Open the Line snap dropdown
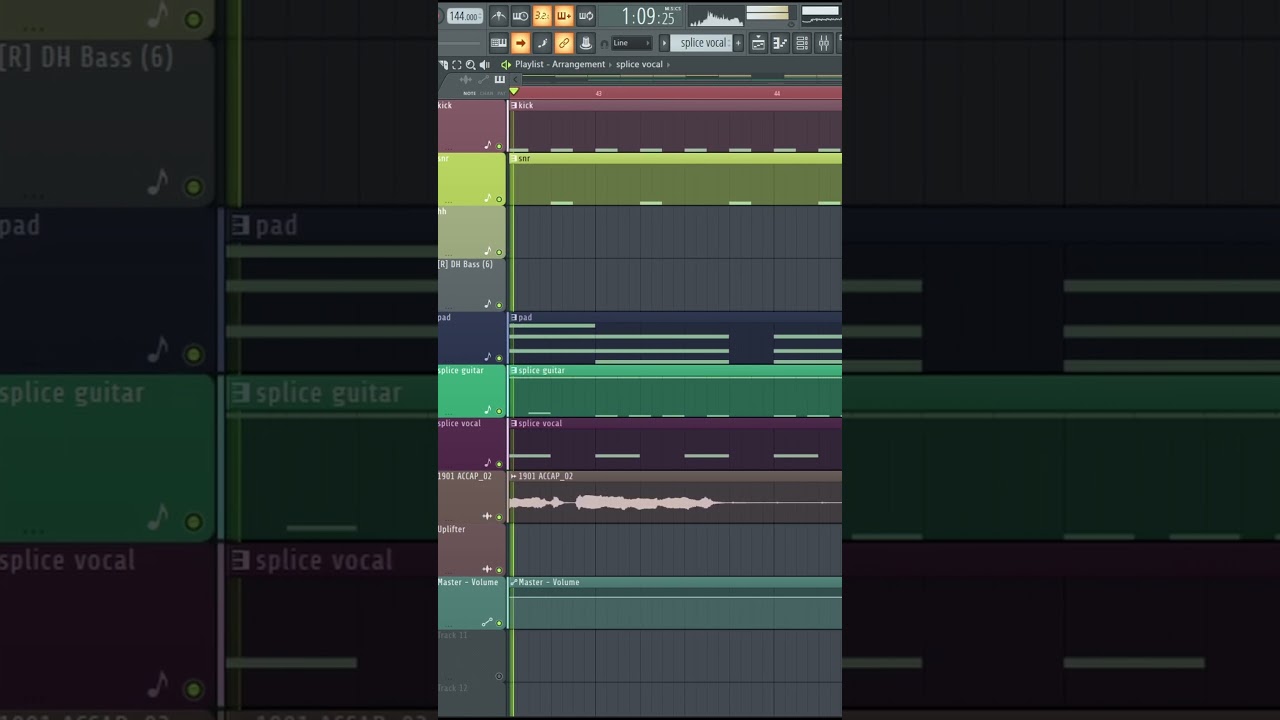The width and height of the screenshot is (1280, 720). tap(632, 43)
